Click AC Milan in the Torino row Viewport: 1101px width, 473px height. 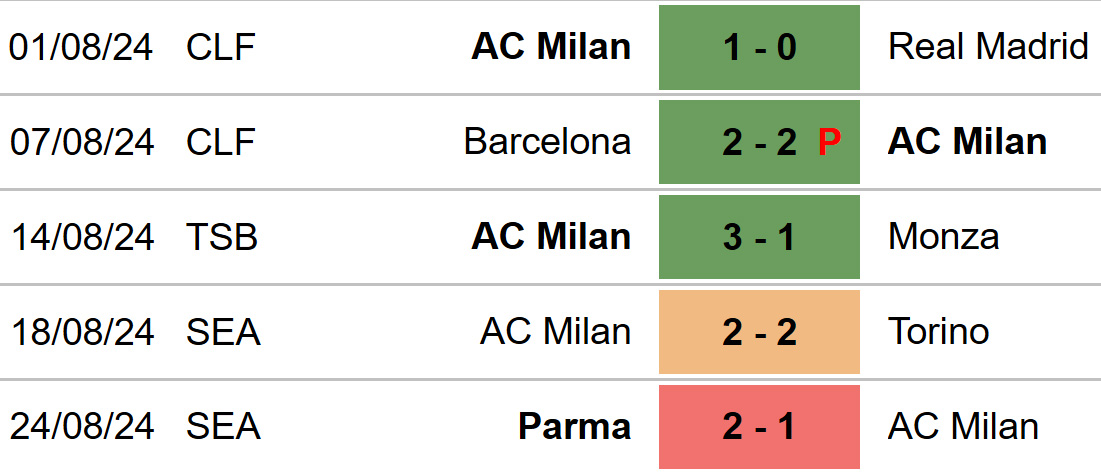pyautogui.click(x=555, y=331)
